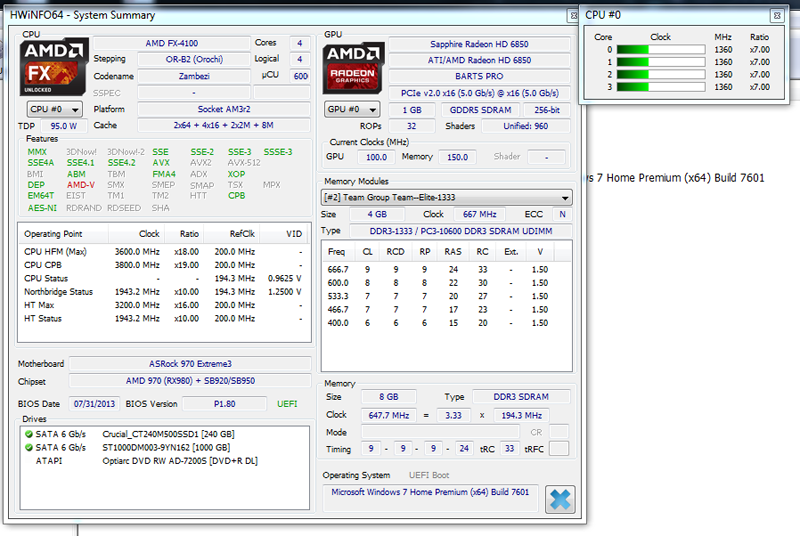Click the ASRock 970 Extreme3 motherboard field
The image size is (800, 536).
coord(190,364)
